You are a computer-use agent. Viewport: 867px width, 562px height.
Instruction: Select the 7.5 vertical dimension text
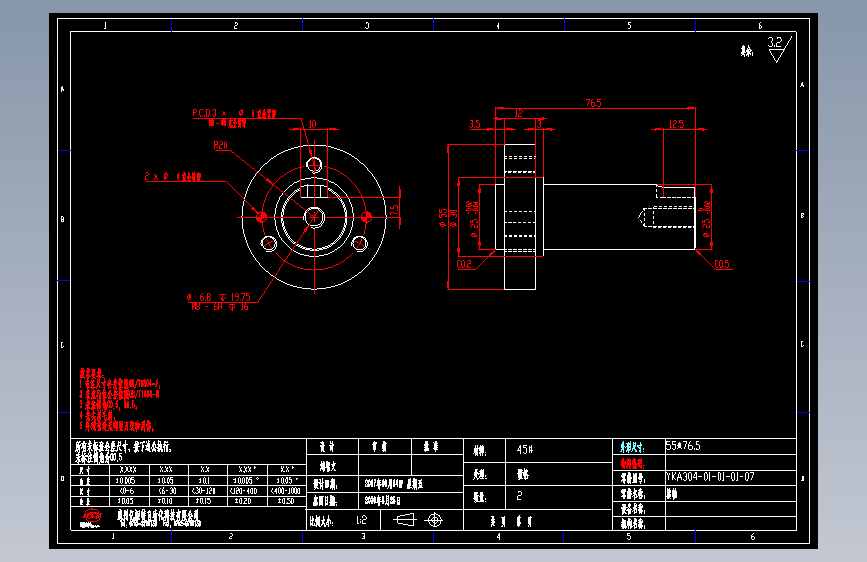click(x=394, y=211)
